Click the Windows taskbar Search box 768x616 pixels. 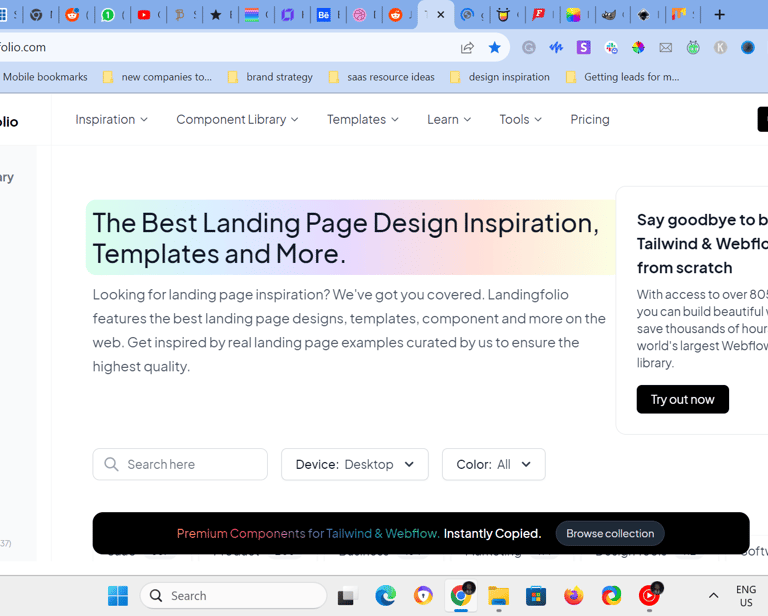(x=233, y=596)
